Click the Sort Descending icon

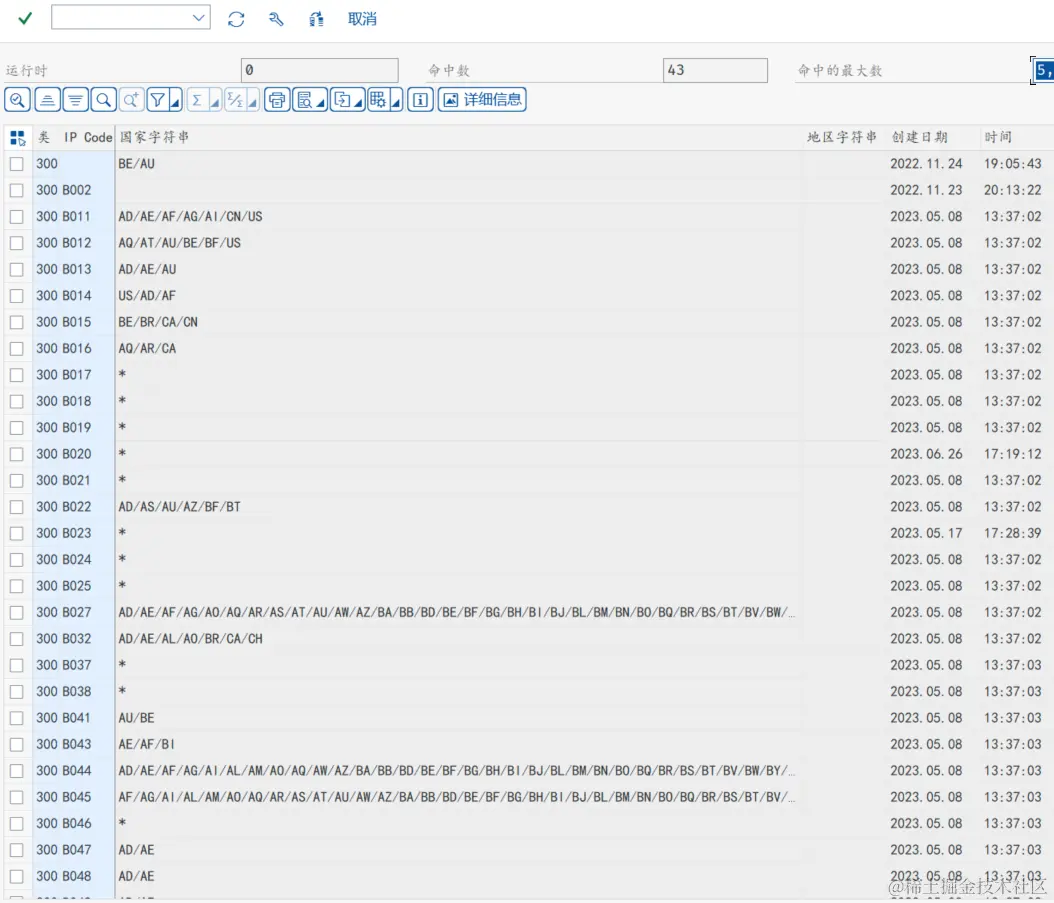click(75, 100)
